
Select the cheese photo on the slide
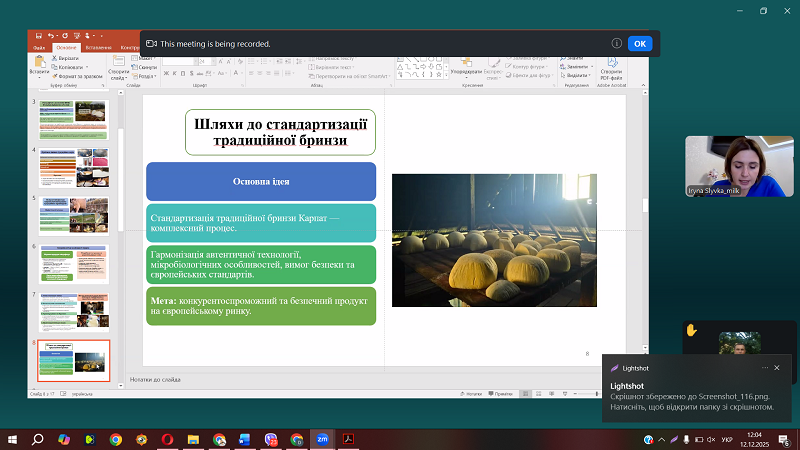[x=494, y=240]
